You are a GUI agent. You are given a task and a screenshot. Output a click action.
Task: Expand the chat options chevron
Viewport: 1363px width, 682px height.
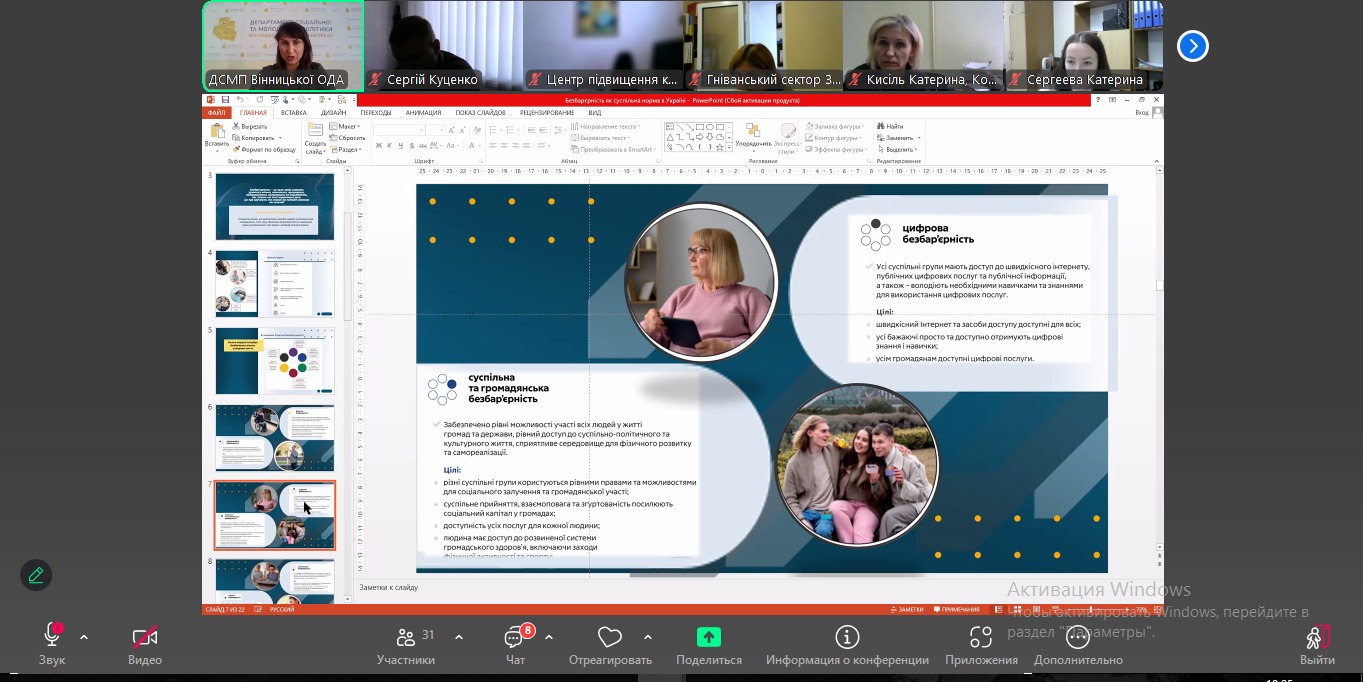point(549,637)
